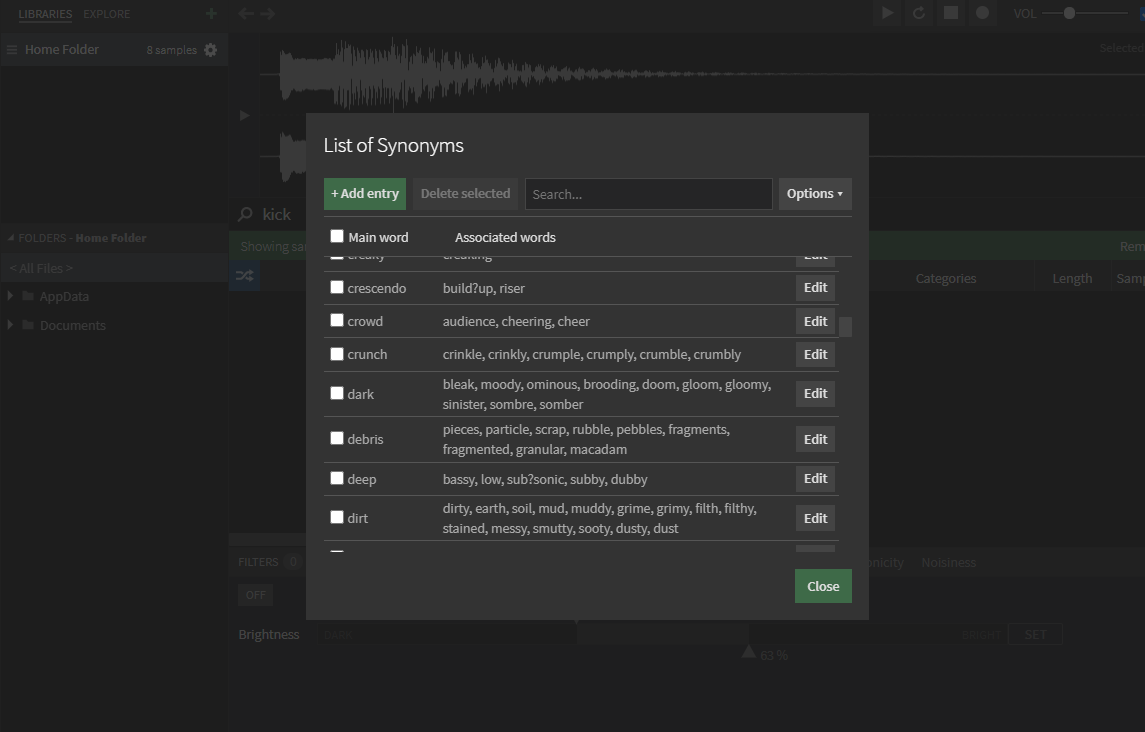
Task: Check the crowd entry checkbox
Action: 337,320
